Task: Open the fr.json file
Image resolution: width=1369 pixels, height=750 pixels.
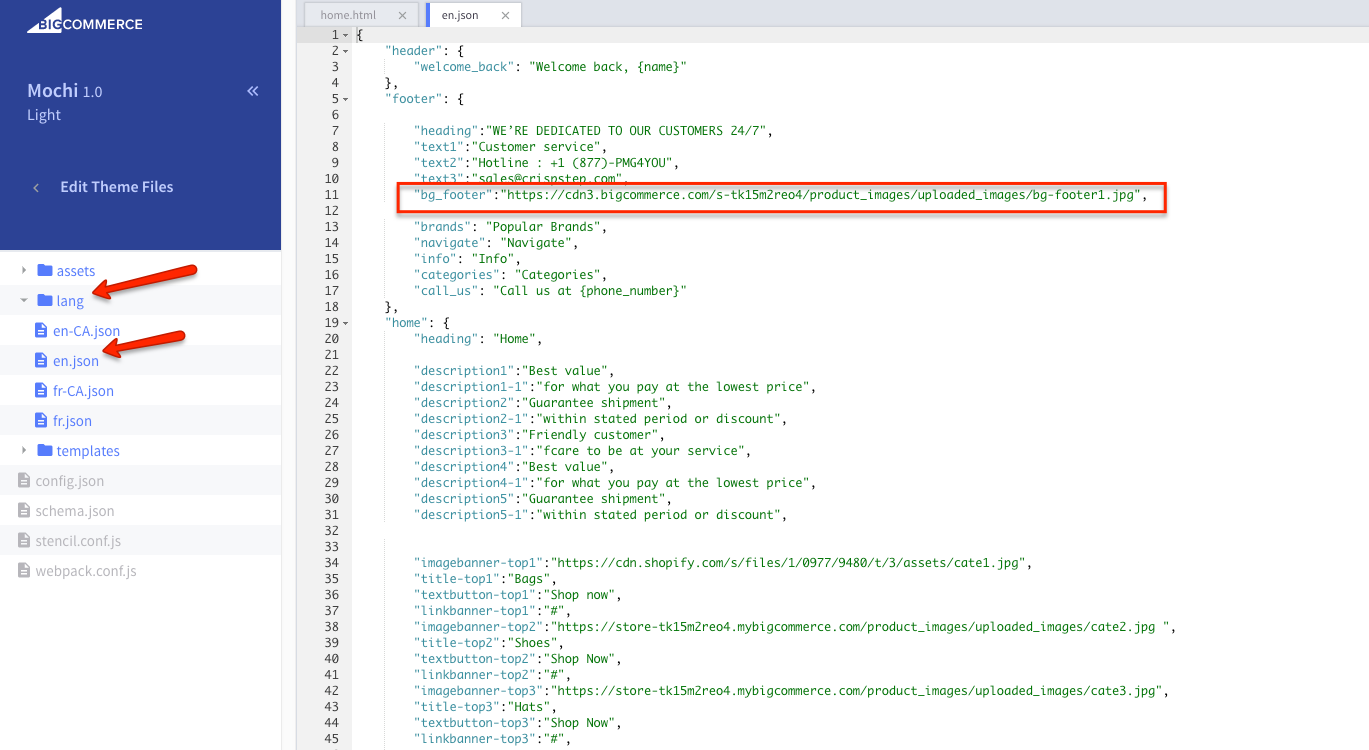Action: pos(72,421)
